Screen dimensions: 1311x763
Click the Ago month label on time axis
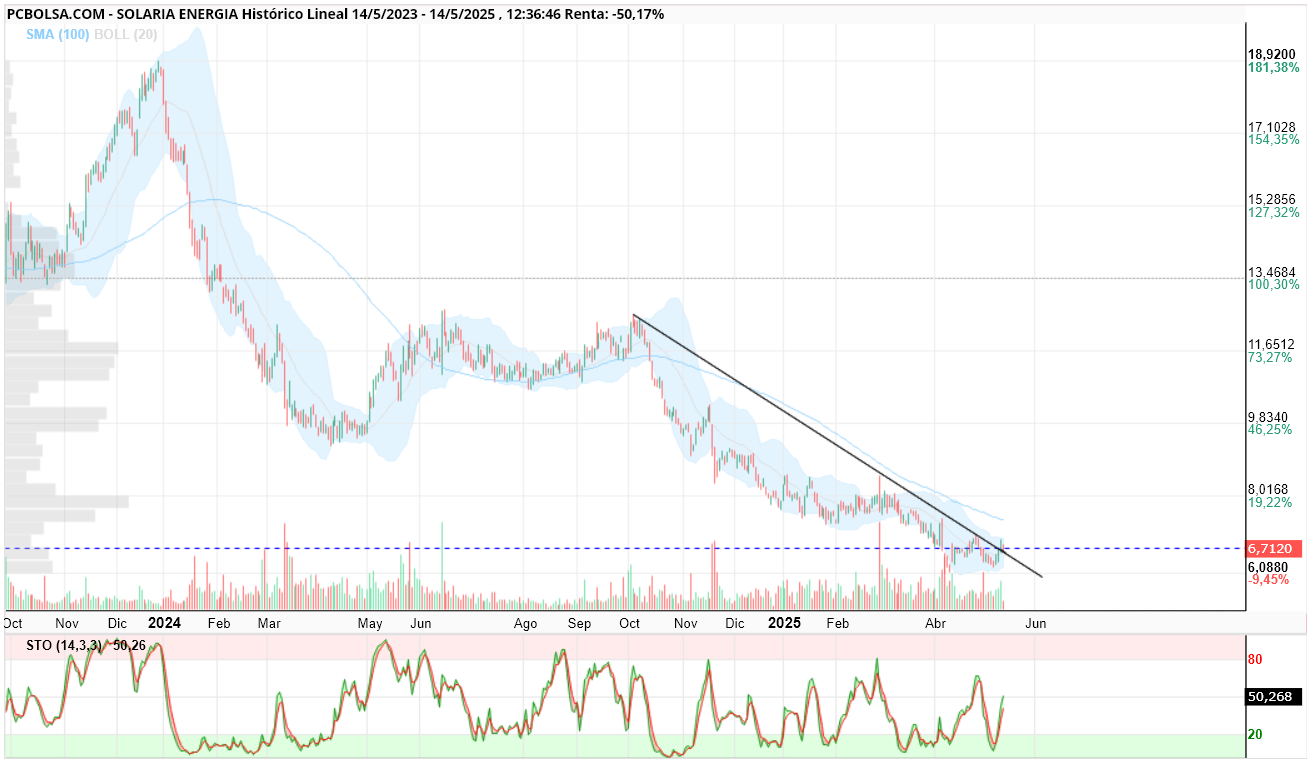click(x=525, y=623)
